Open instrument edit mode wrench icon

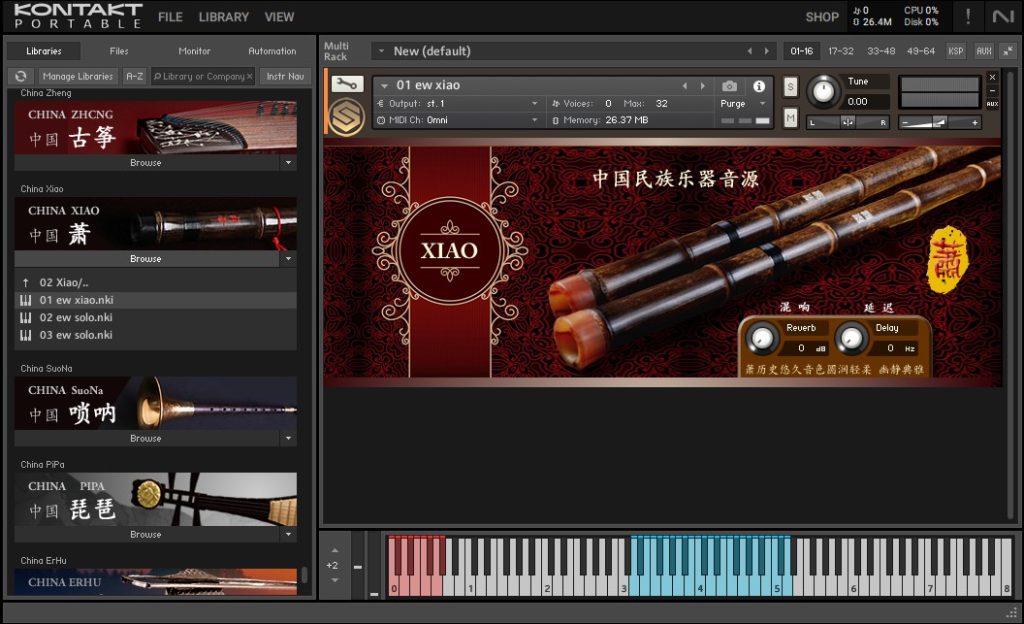347,84
